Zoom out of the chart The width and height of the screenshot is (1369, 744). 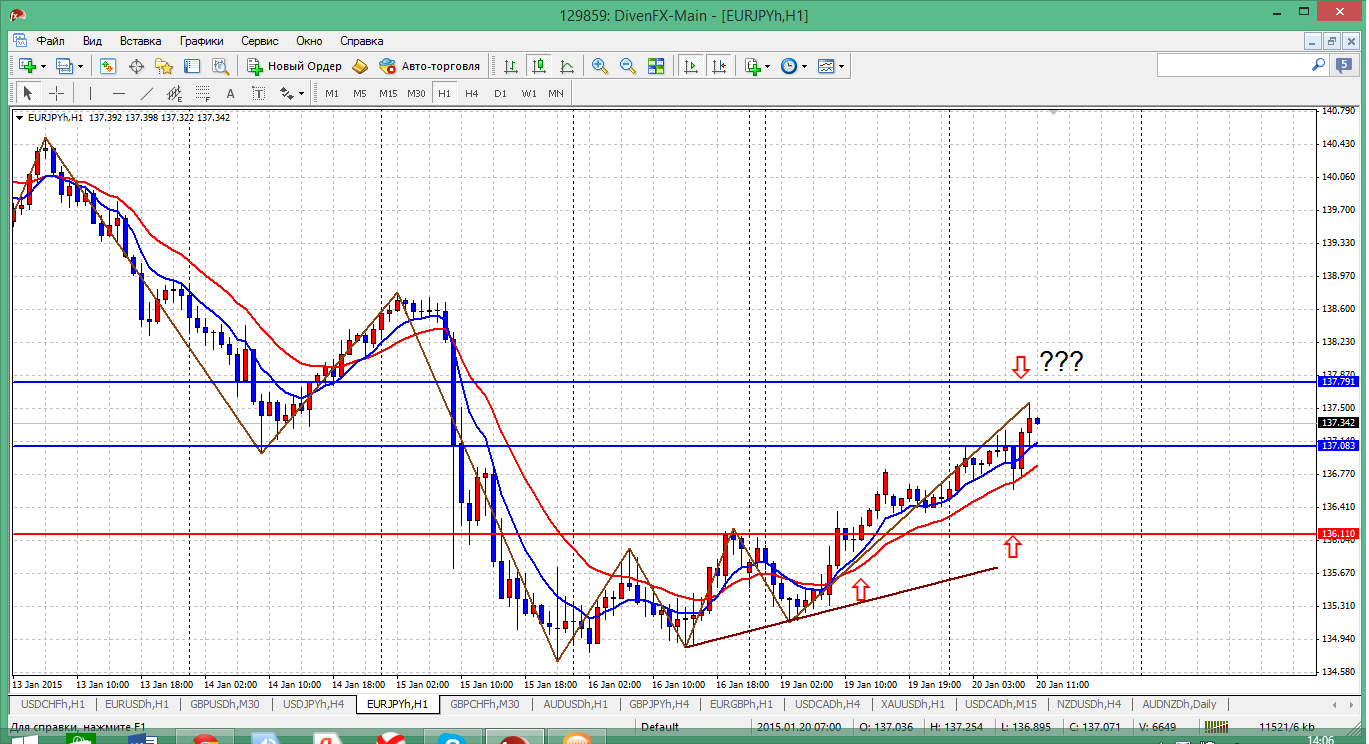[x=628, y=66]
